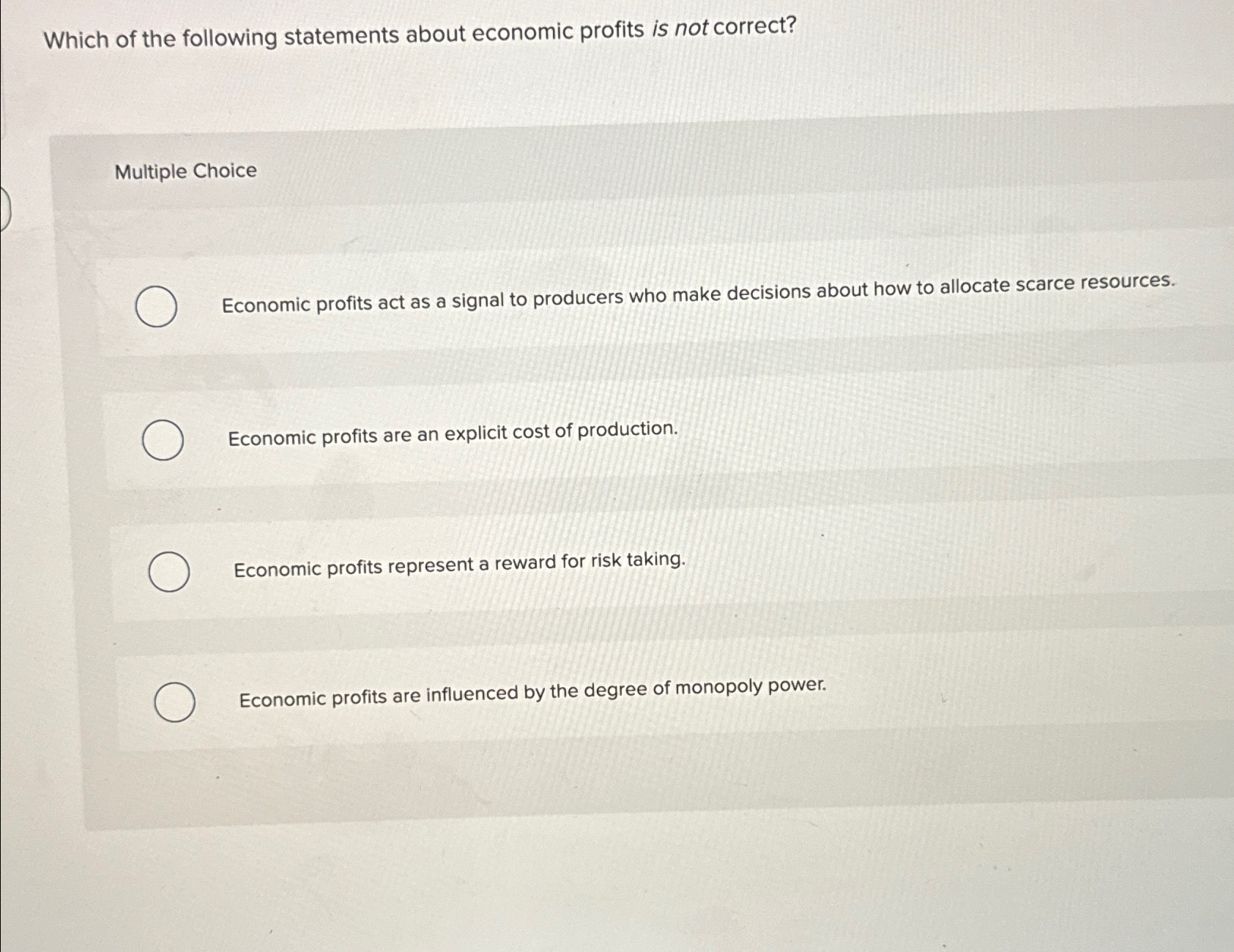
Task: Select the radio button beside explicit cost statement
Action: coord(163,440)
